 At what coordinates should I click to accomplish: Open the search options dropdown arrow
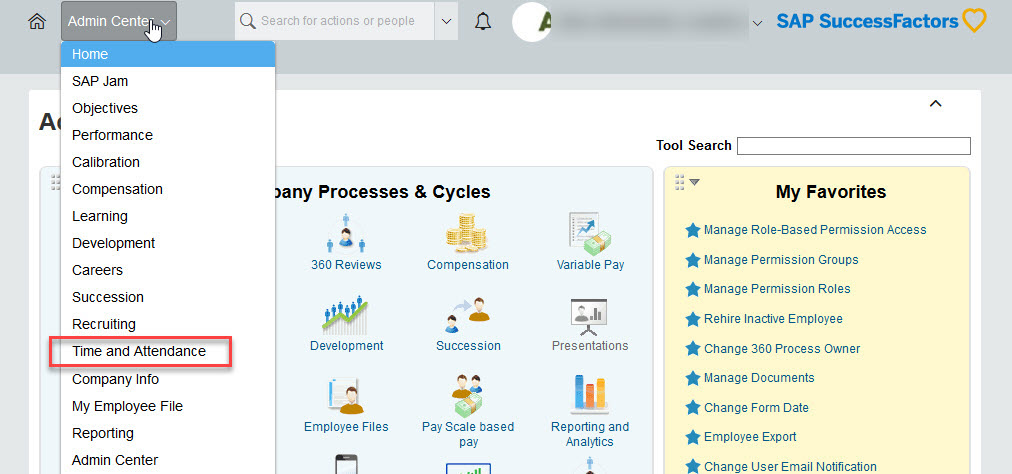pyautogui.click(x=446, y=21)
